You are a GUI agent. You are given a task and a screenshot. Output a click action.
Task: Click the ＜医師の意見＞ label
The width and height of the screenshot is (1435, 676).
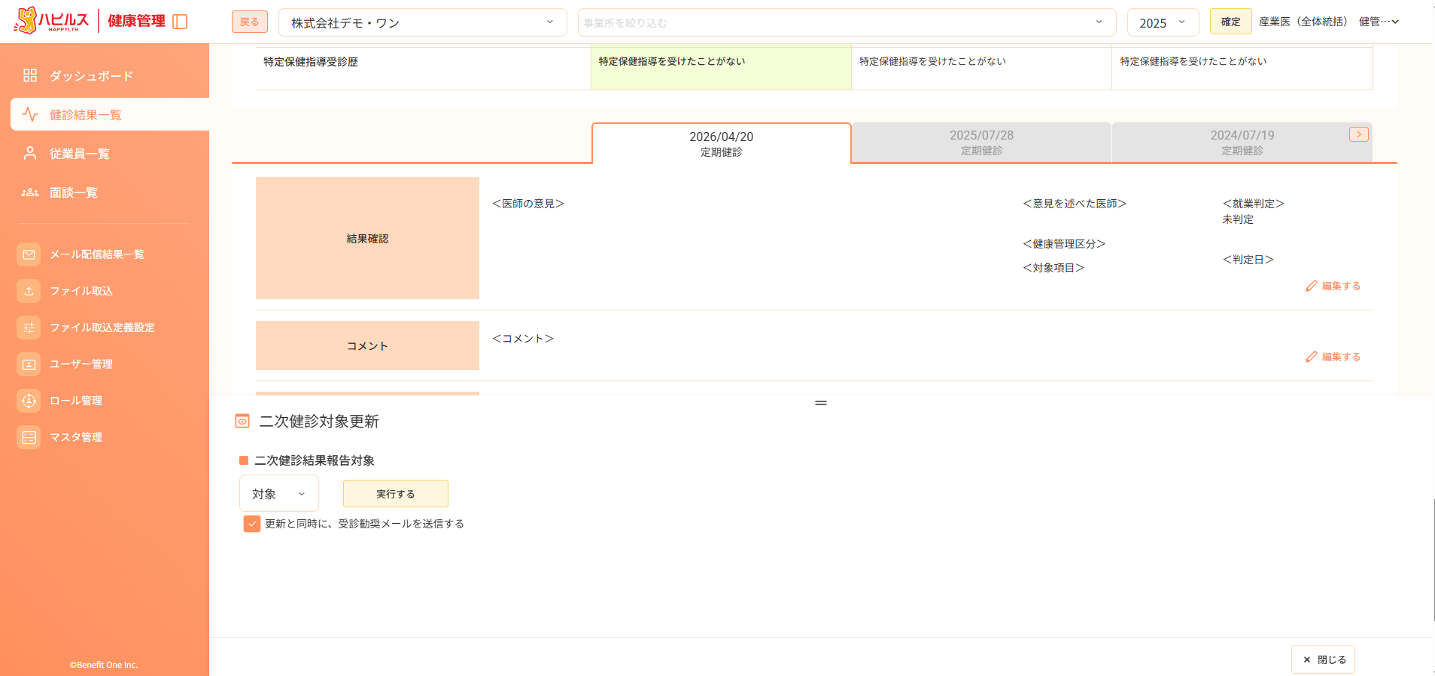(528, 203)
